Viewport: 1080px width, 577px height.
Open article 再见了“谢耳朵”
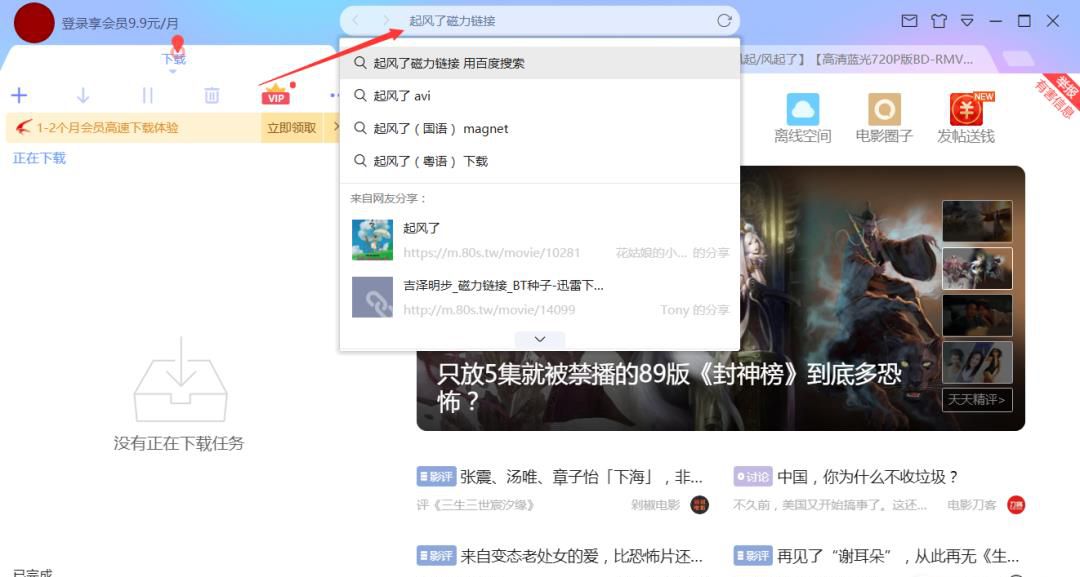pyautogui.click(x=898, y=555)
